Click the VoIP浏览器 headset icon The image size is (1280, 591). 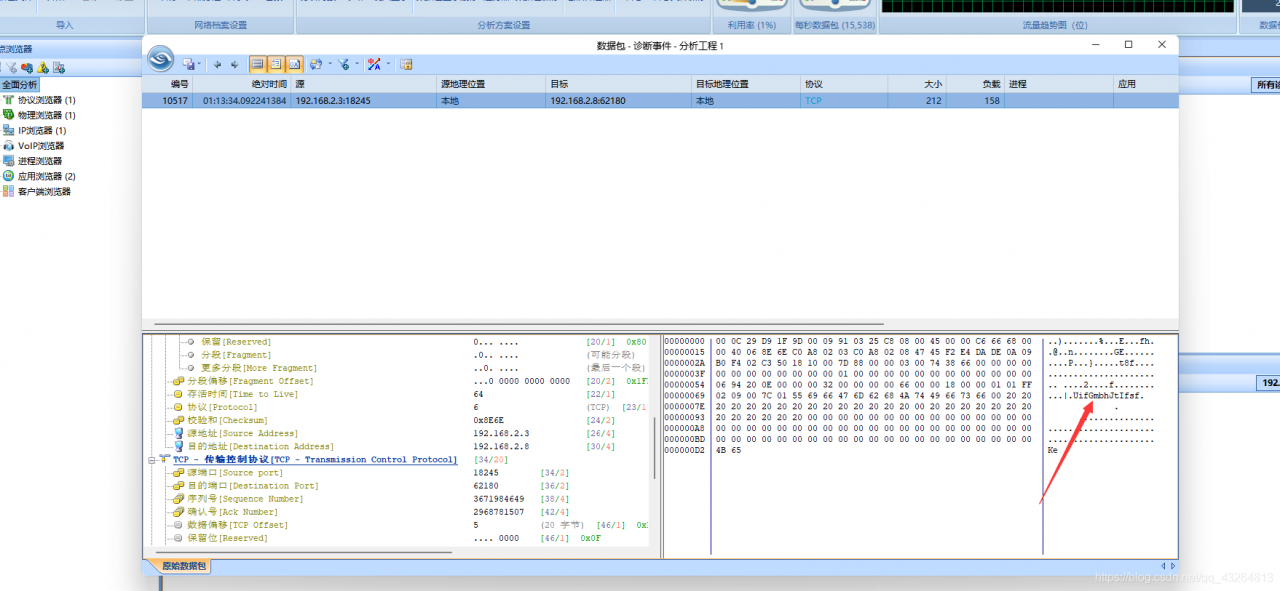tap(8, 145)
